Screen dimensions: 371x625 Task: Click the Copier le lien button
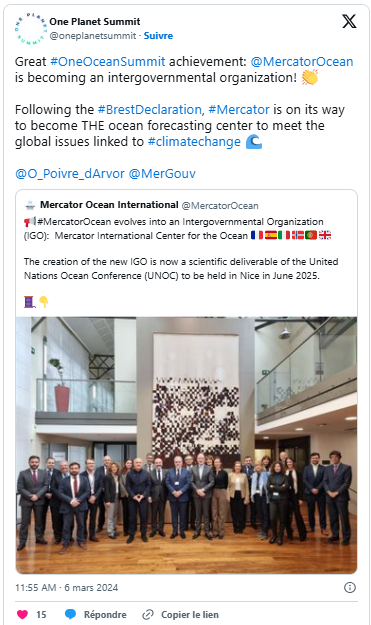pos(190,615)
